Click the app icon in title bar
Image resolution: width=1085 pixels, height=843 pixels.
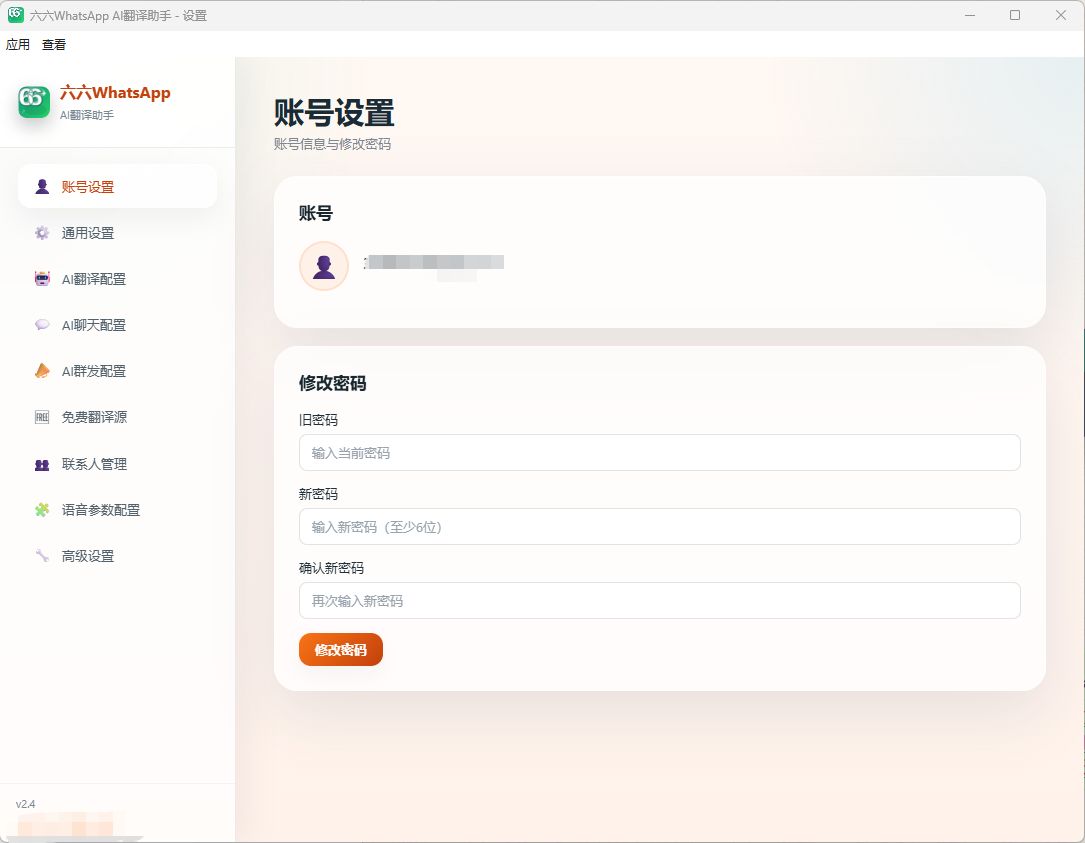pyautogui.click(x=15, y=15)
